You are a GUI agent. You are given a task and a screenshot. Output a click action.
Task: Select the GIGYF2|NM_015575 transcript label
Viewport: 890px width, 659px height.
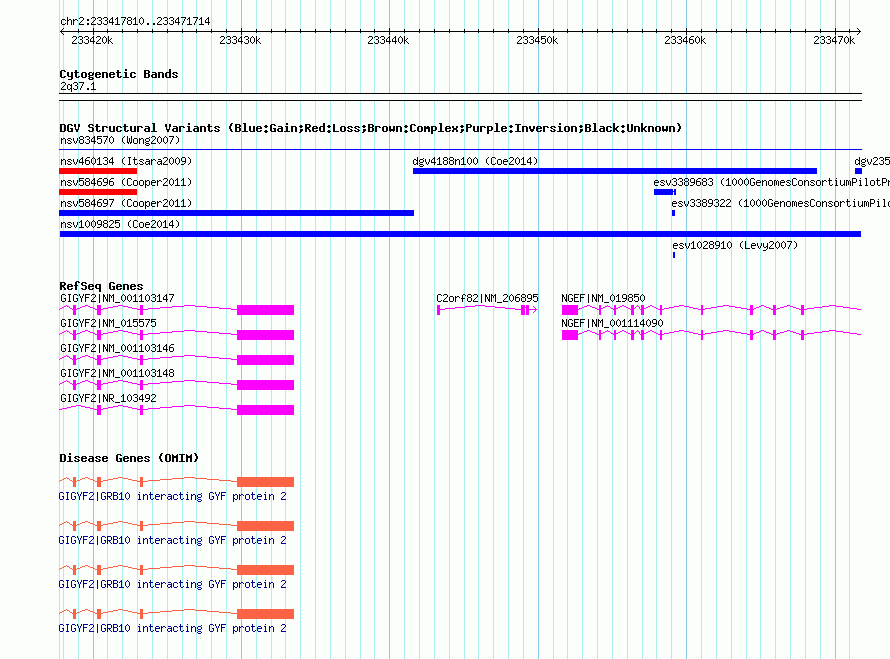click(108, 323)
